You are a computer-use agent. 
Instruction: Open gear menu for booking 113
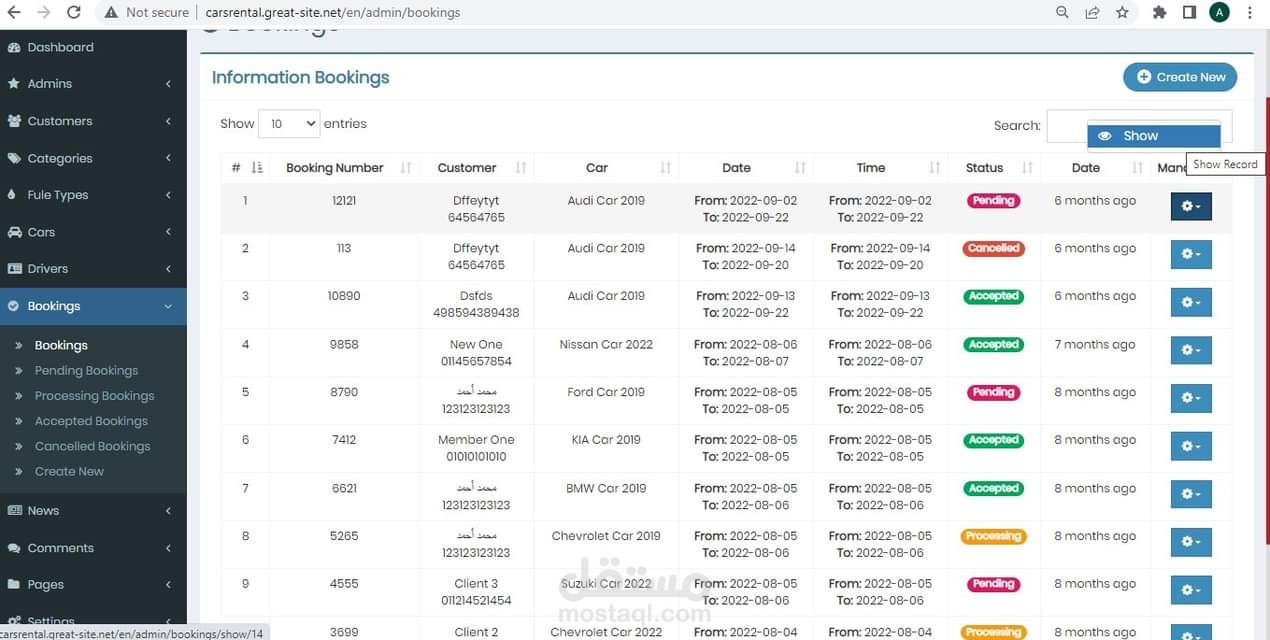coord(1191,255)
